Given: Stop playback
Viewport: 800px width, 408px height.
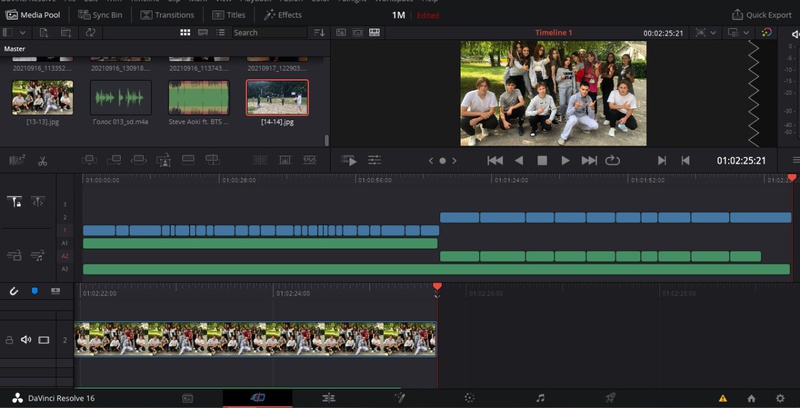Looking at the screenshot, I should click(542, 161).
